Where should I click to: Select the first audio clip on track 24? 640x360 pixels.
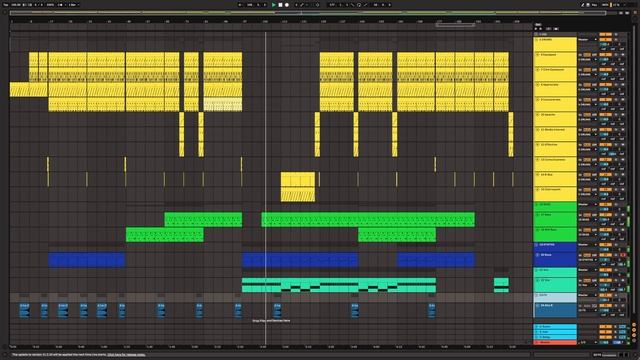(24, 310)
